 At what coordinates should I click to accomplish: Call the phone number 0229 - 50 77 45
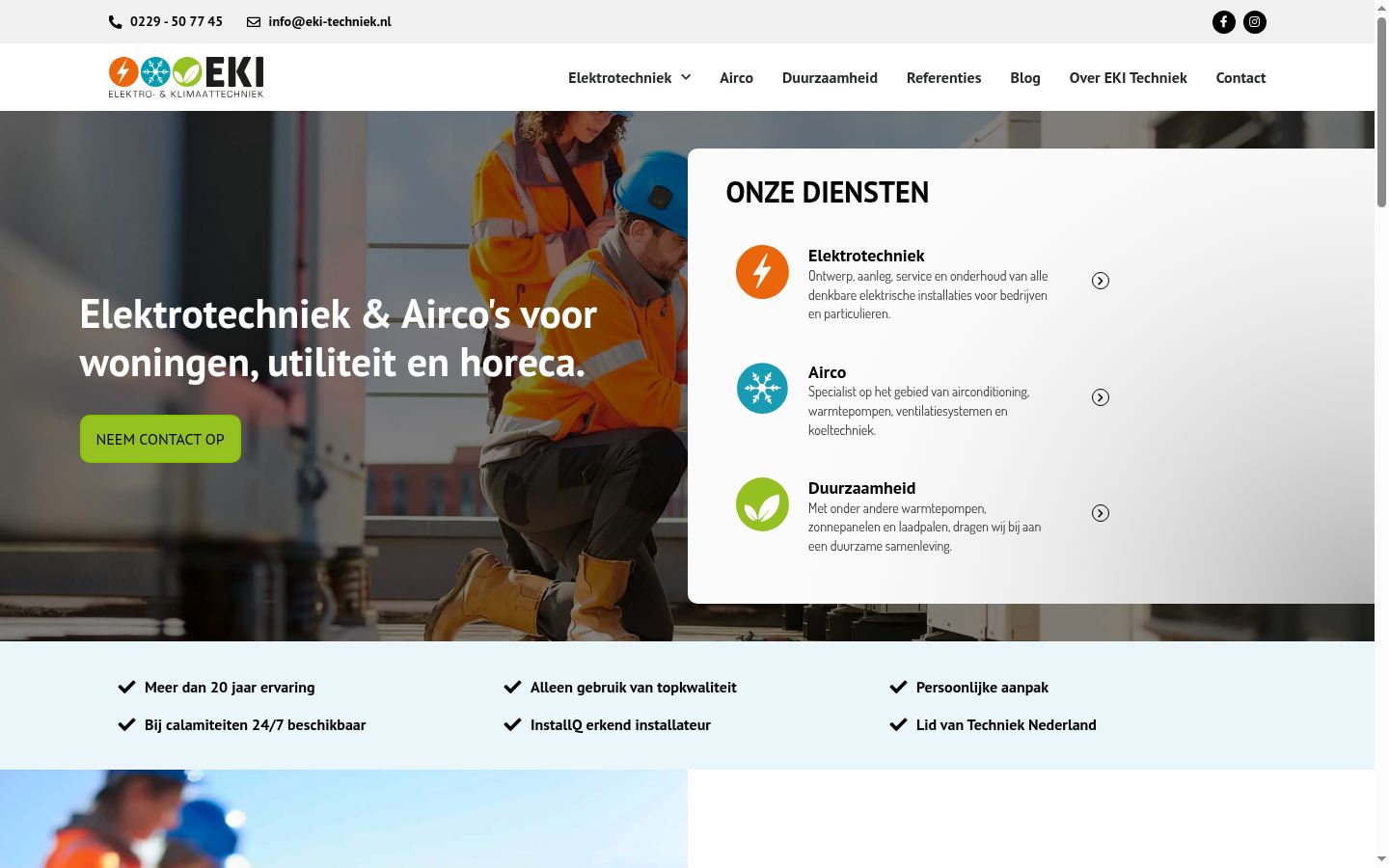(x=177, y=21)
